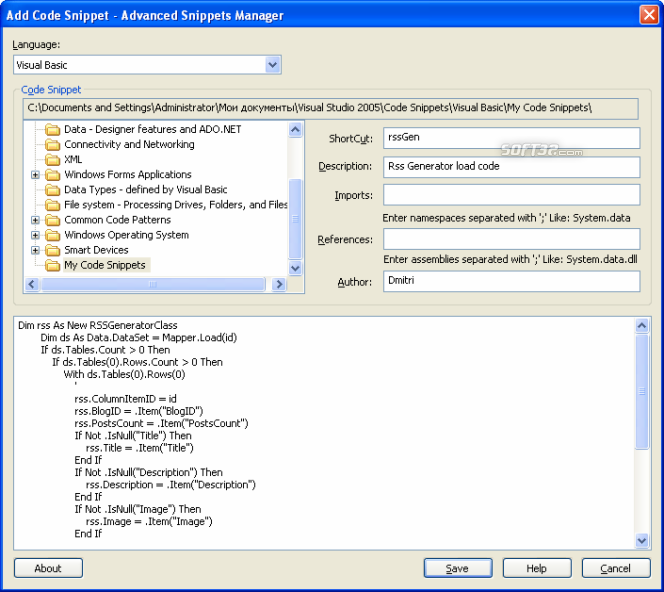Click the Smart Devices folder icon
664x592 pixels.
click(x=53, y=250)
